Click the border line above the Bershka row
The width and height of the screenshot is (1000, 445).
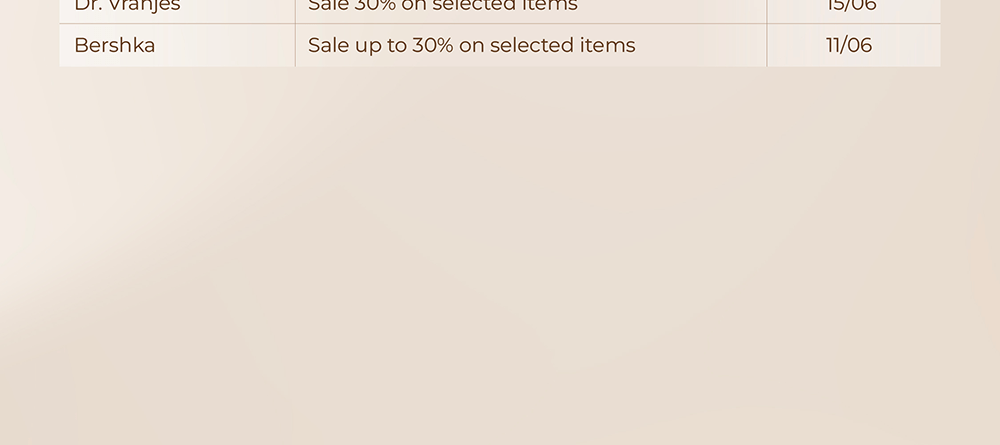500,24
